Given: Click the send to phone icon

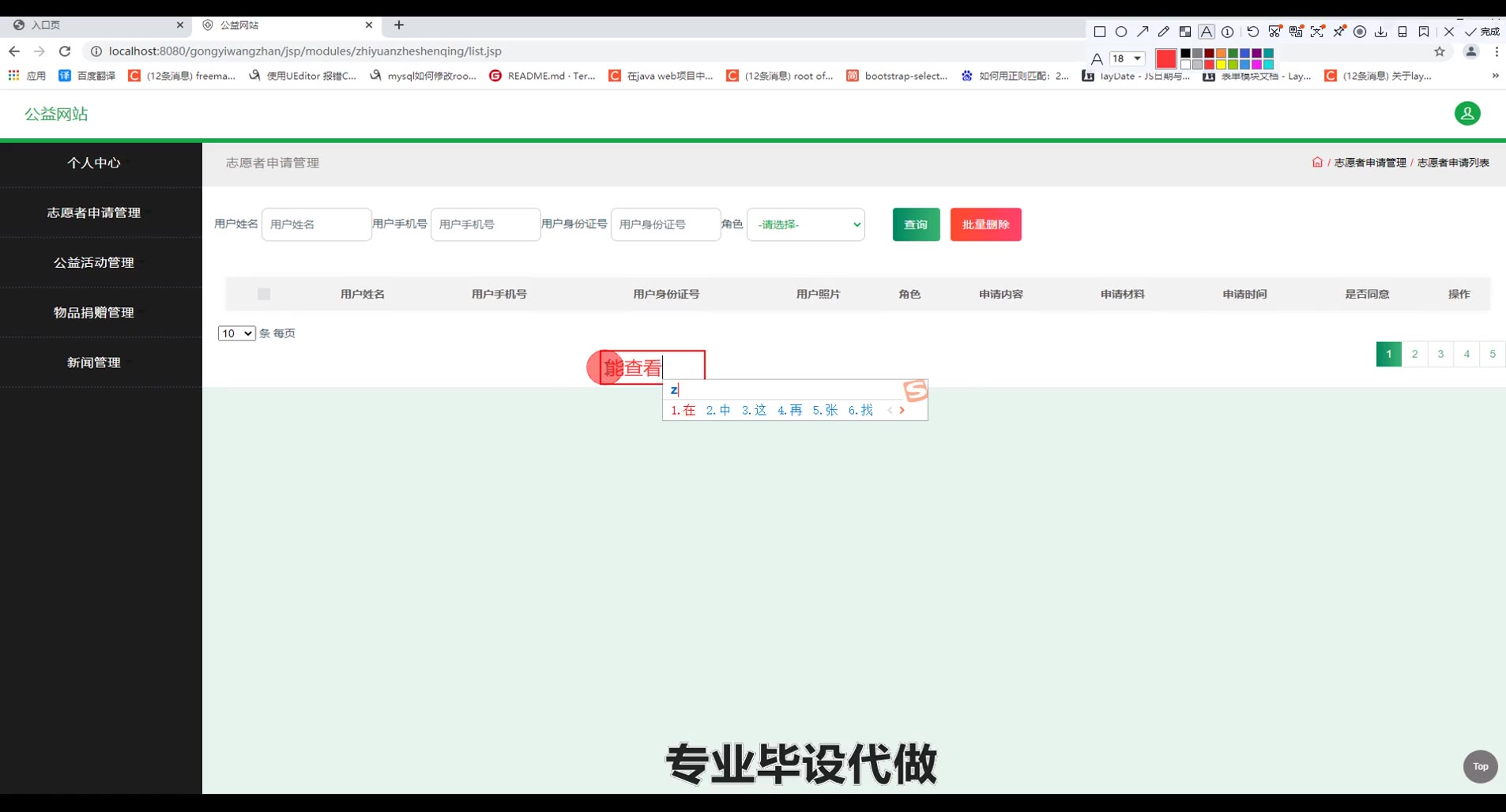Looking at the screenshot, I should (x=1402, y=32).
